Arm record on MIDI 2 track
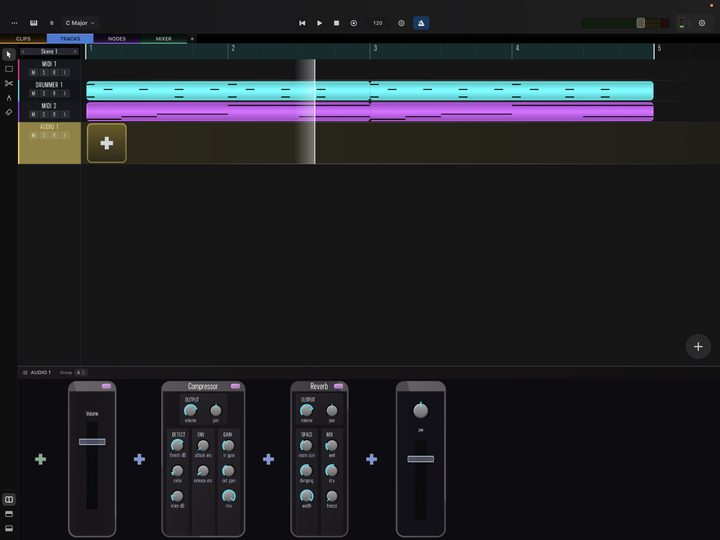The width and height of the screenshot is (720, 540). [54, 114]
